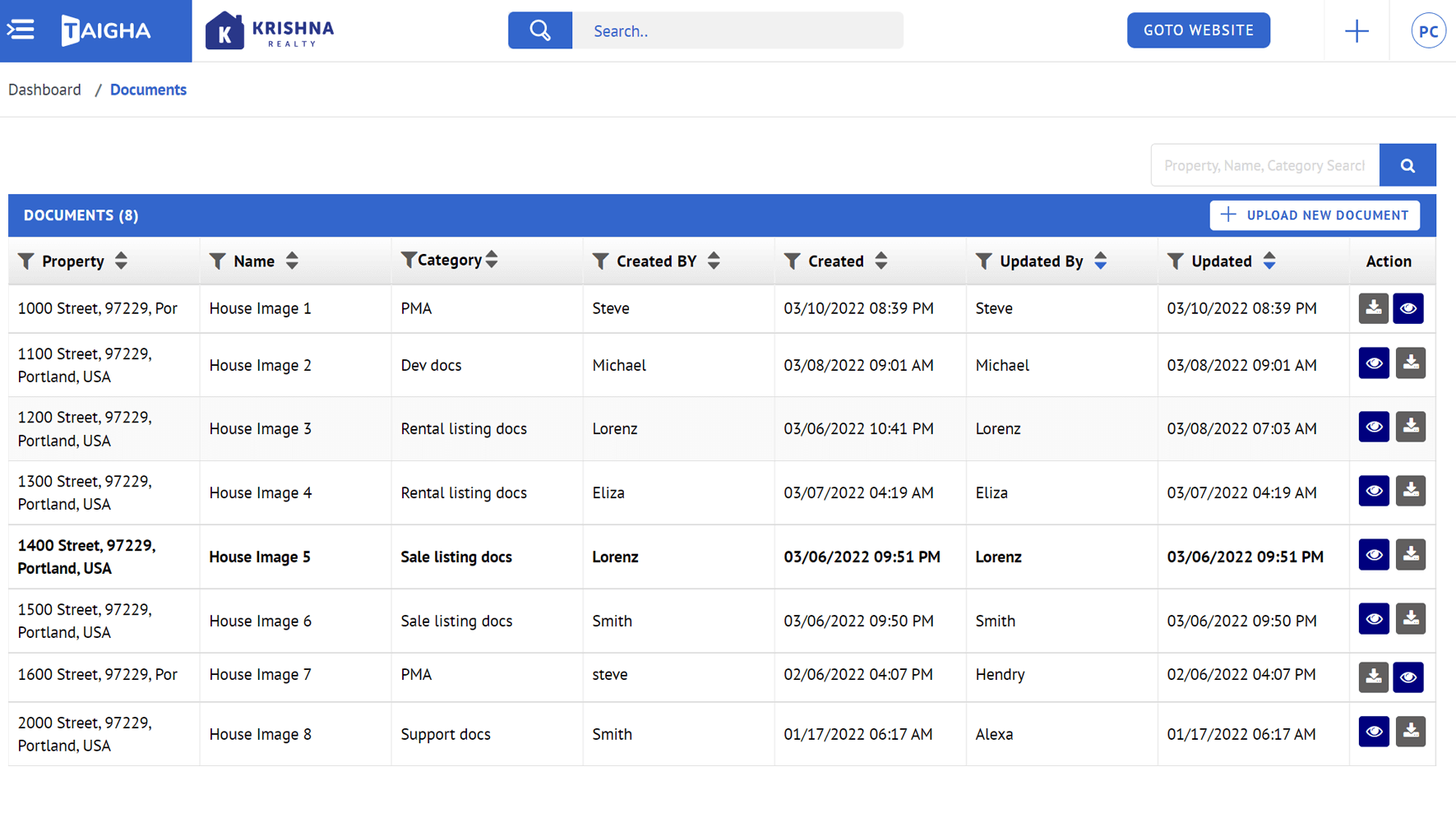View House Image 1 with eye icon
The image size is (1456, 813).
[x=1408, y=308]
